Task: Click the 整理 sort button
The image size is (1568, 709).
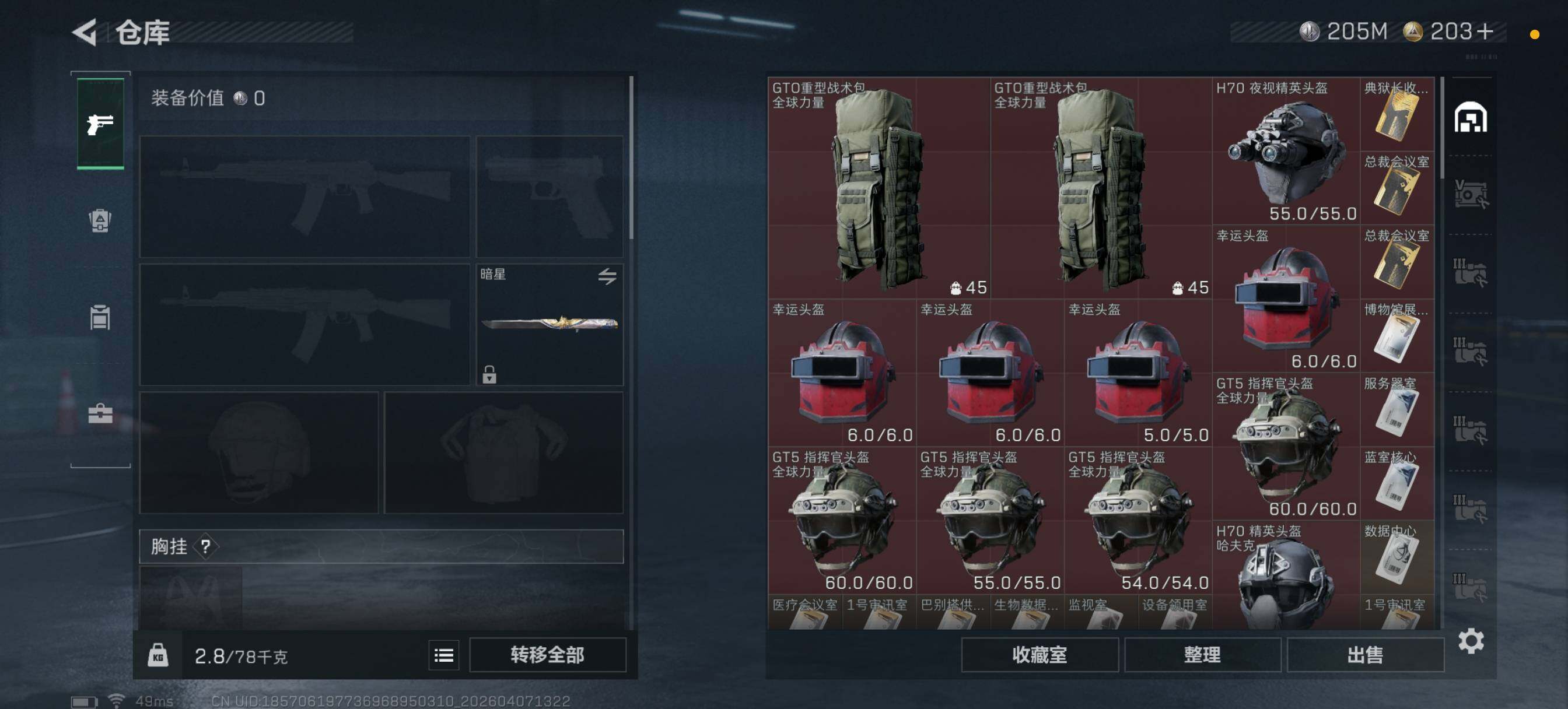Action: 1202,655
